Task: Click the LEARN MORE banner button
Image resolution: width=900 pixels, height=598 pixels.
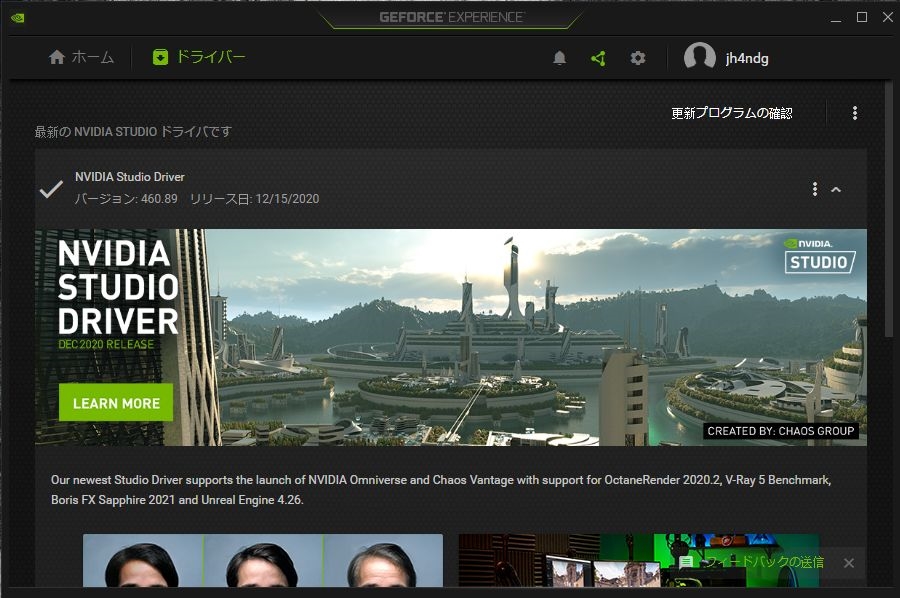Action: [116, 403]
